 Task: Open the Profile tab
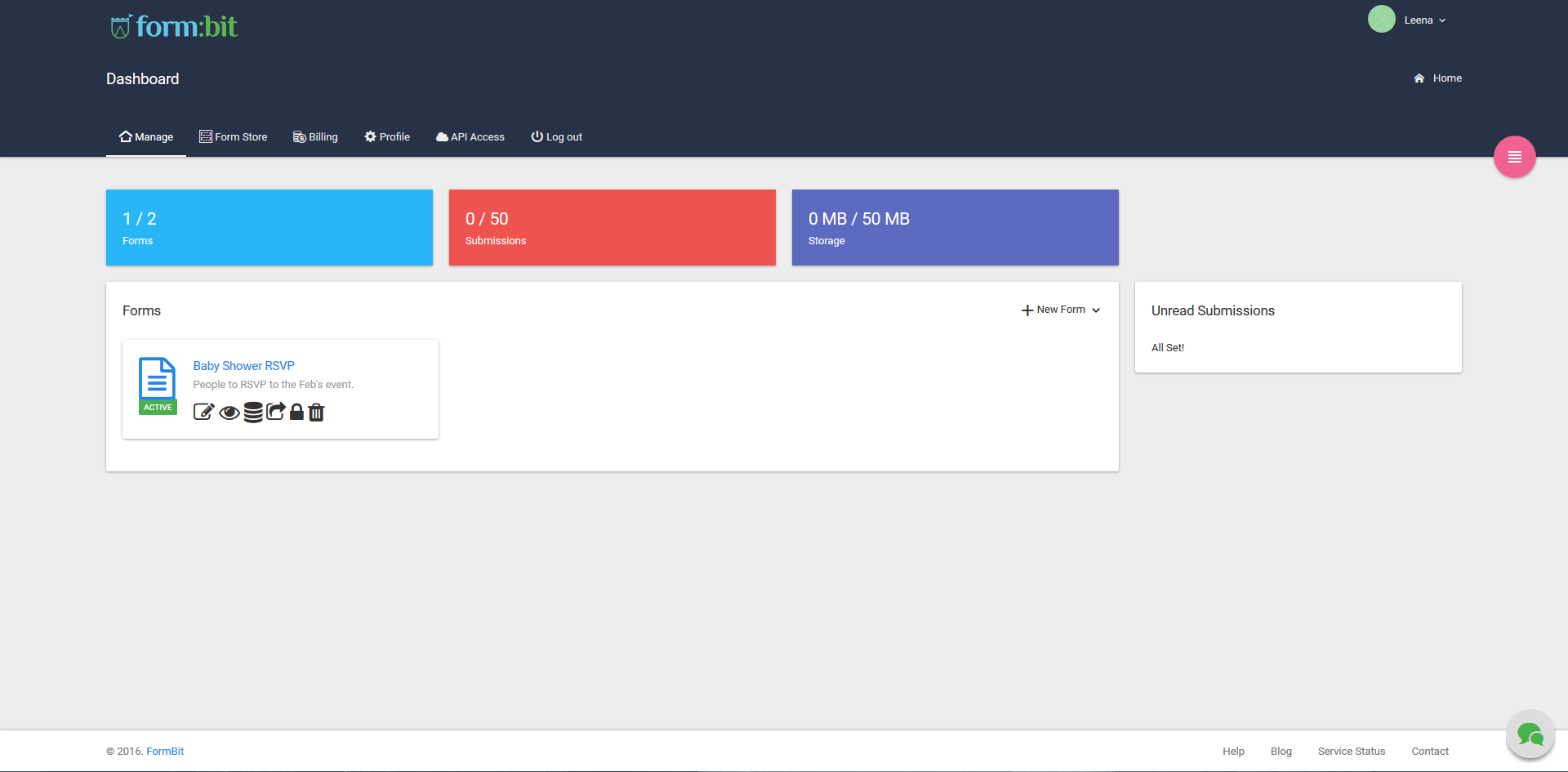point(387,137)
